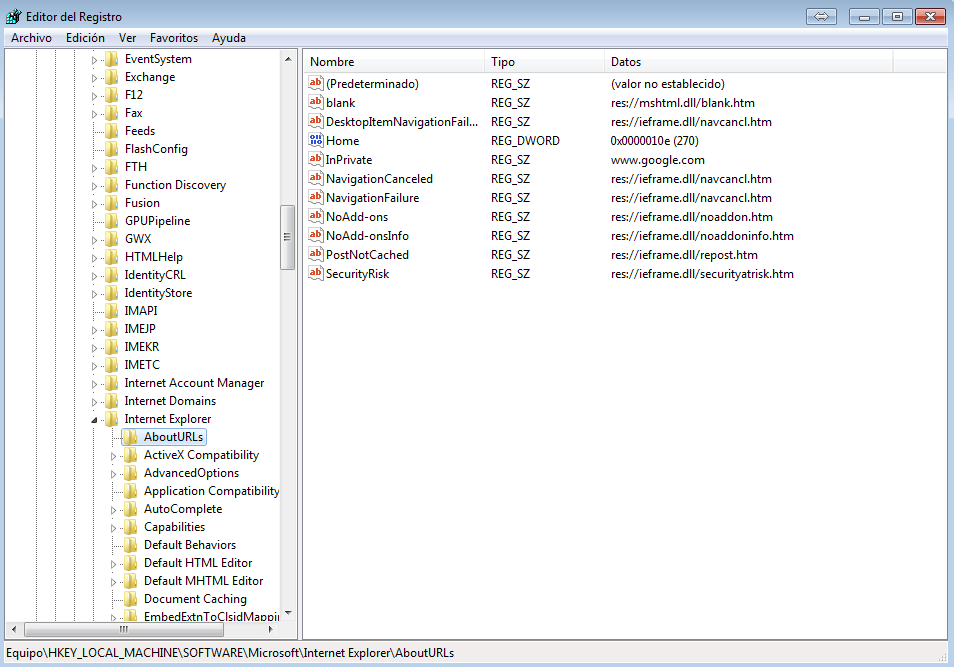Click the folder icon of Application Compatibility
This screenshot has width=954, height=667.
(130, 491)
